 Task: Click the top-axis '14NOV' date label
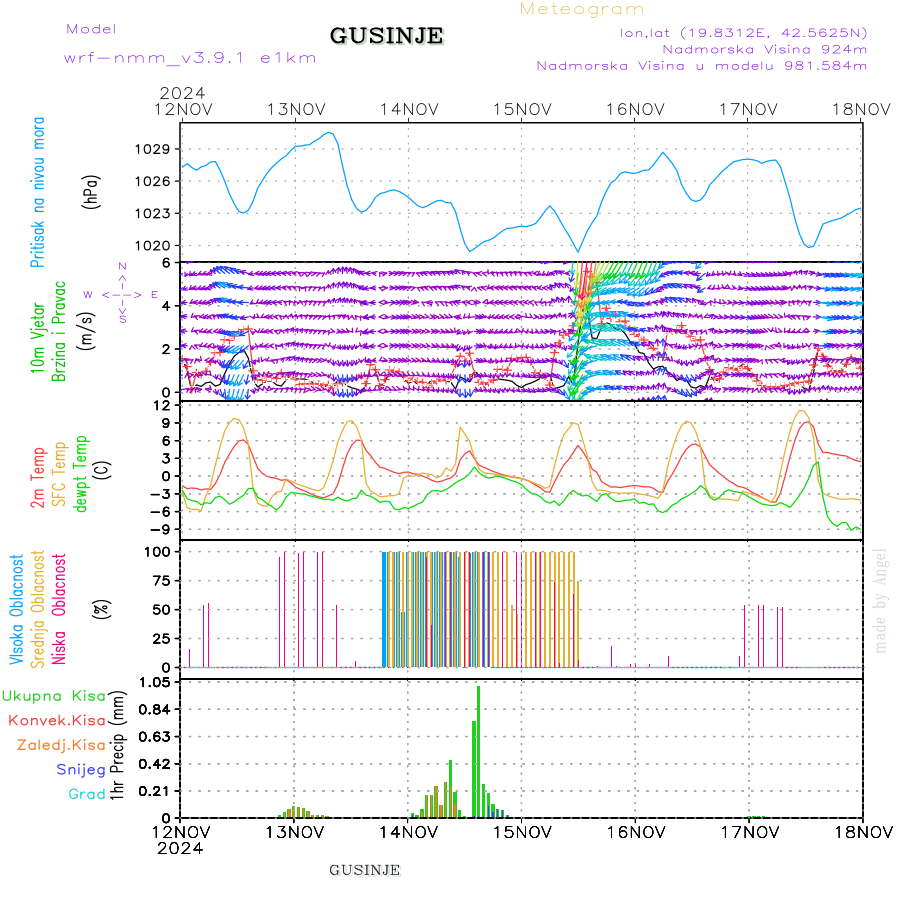pos(410,109)
